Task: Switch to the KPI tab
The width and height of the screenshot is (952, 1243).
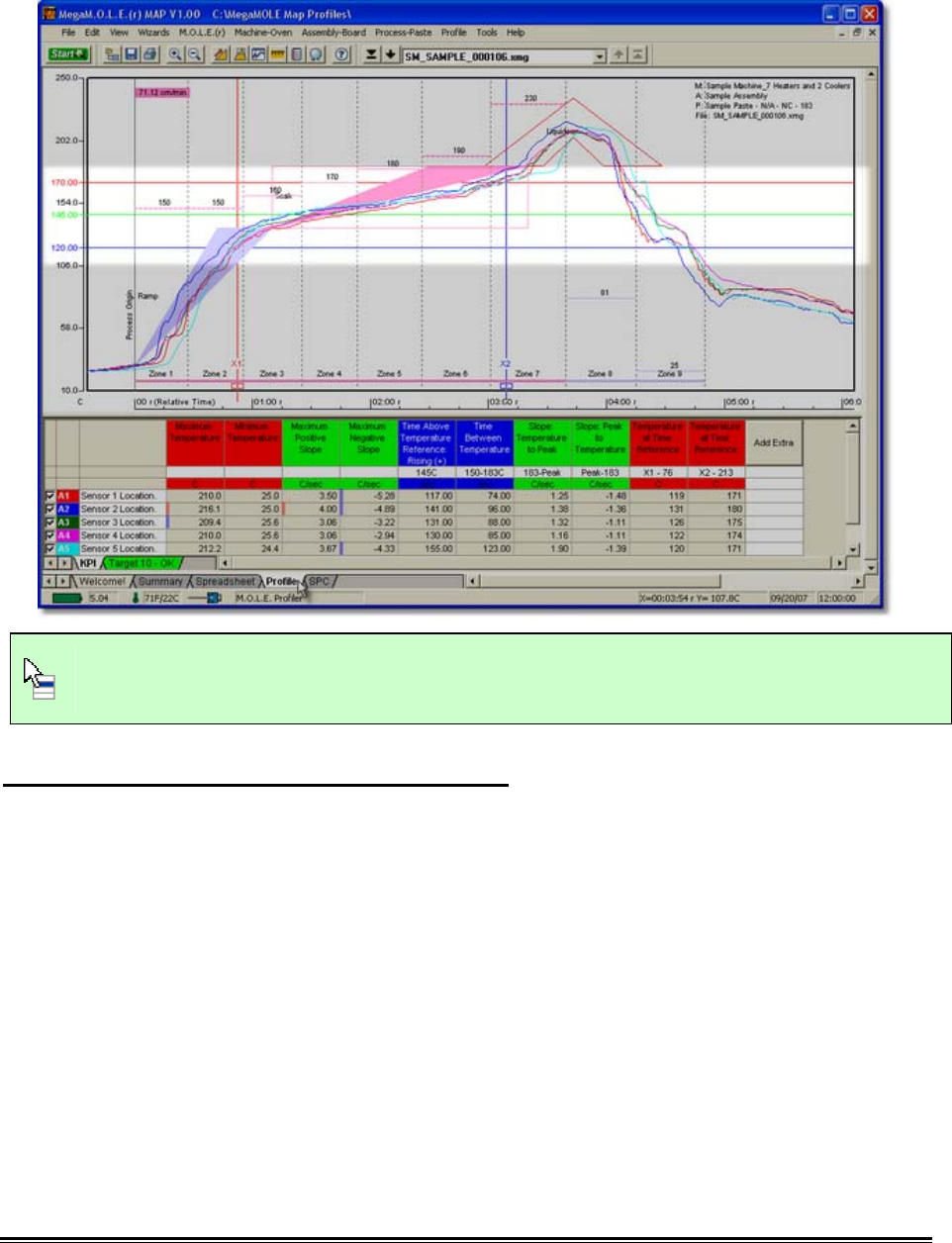Action: tap(88, 563)
